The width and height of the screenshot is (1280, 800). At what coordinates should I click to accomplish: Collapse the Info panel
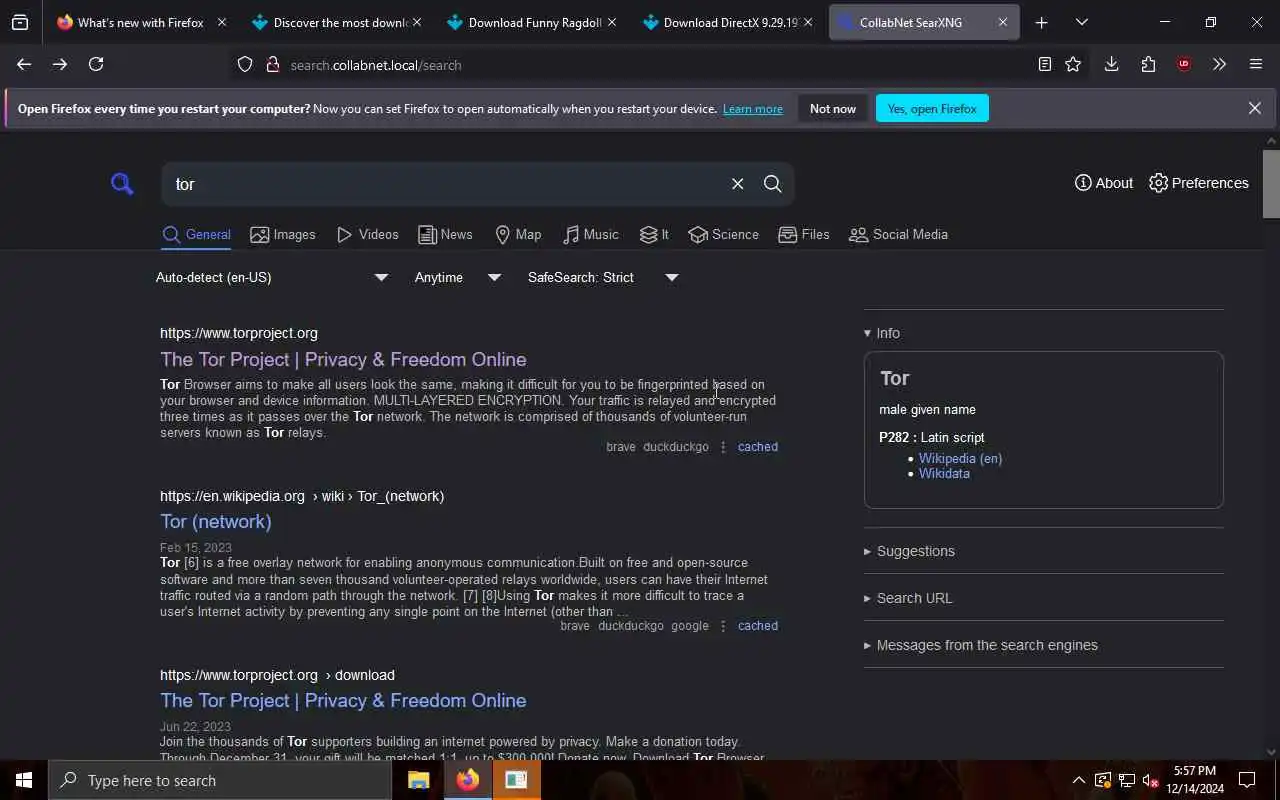tap(882, 333)
